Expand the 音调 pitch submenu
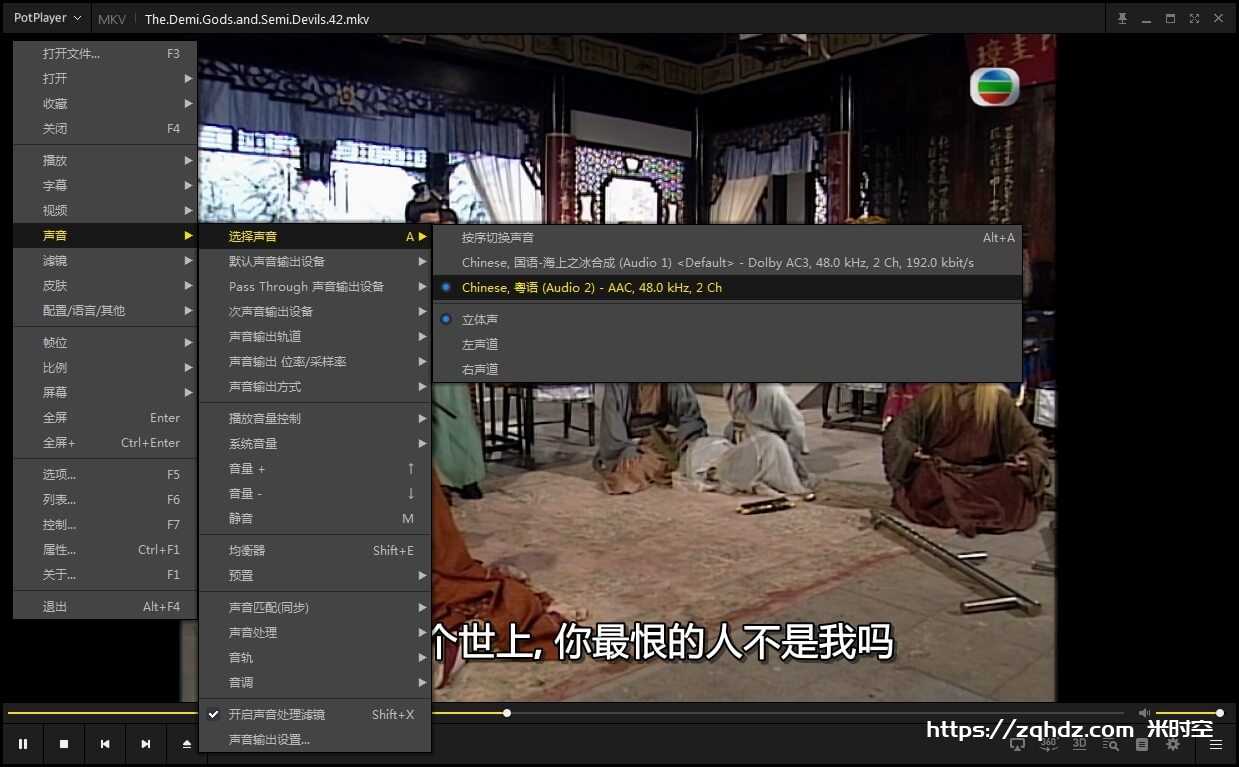 point(315,682)
